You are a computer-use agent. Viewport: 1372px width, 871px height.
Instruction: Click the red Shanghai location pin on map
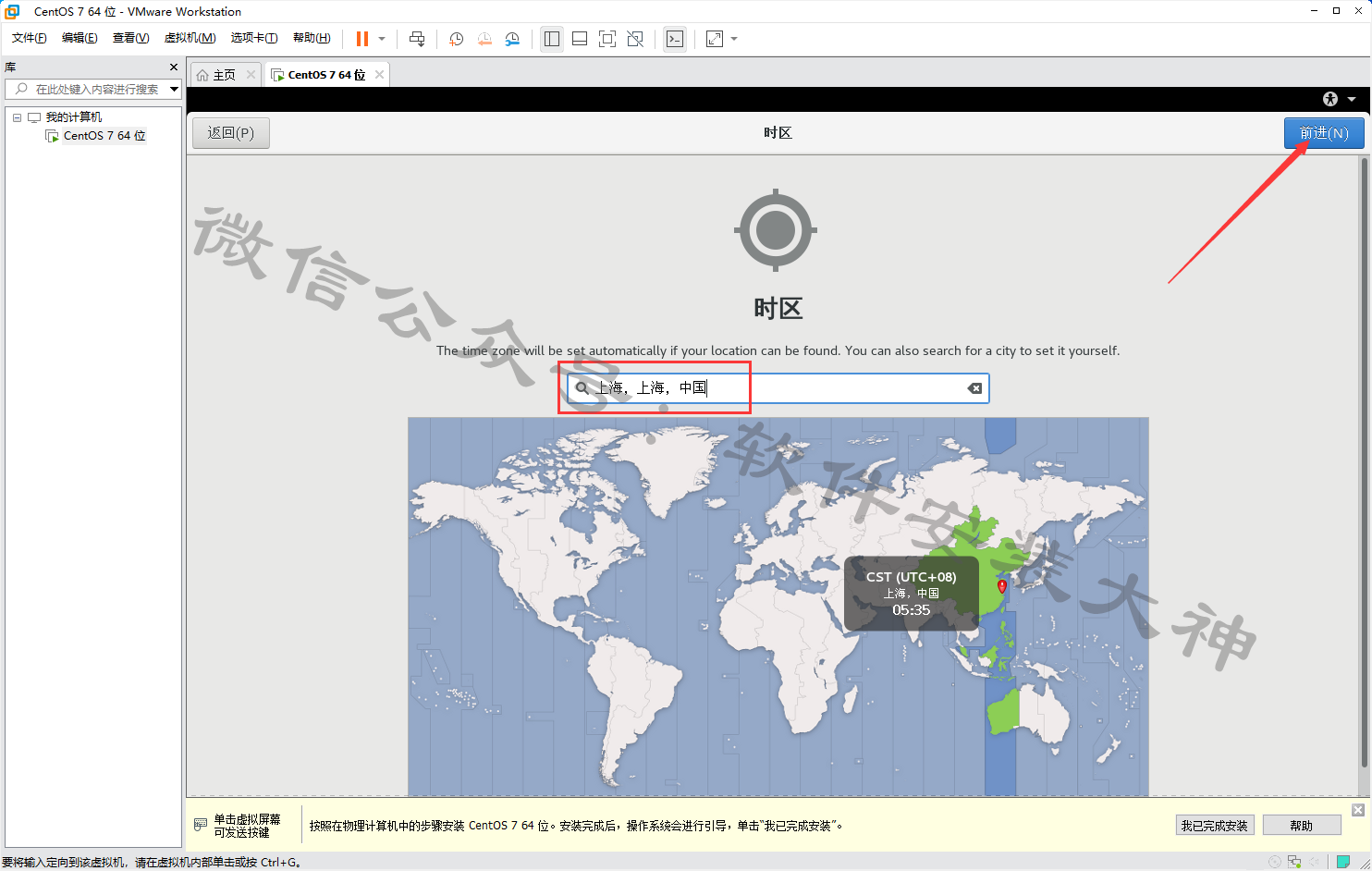[x=1001, y=587]
